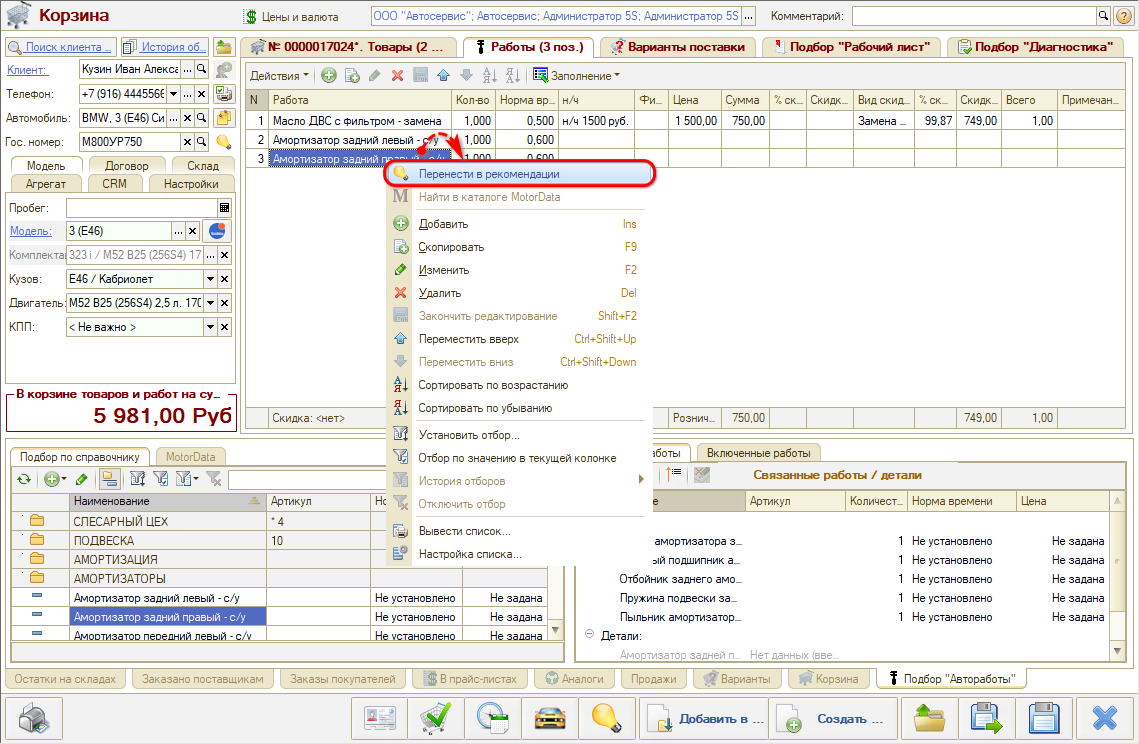Viewport: 1139px width, 744px height.
Task: Click Цены и валюта button
Action: [291, 16]
